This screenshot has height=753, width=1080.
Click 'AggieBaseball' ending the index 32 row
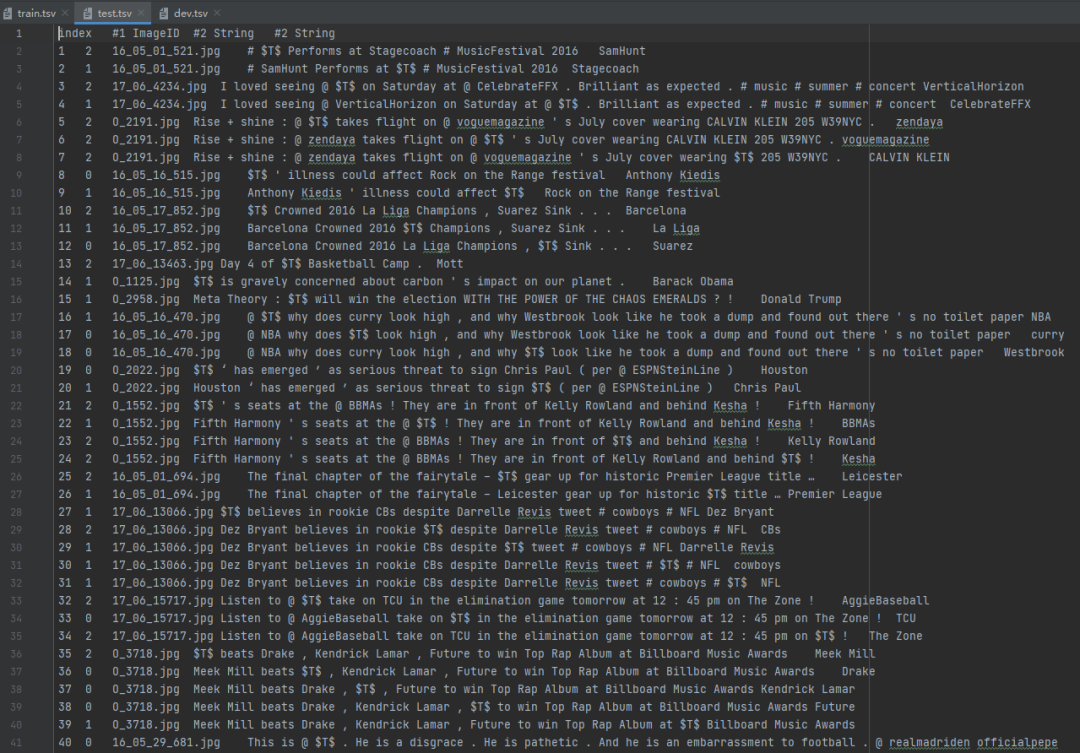click(x=885, y=601)
